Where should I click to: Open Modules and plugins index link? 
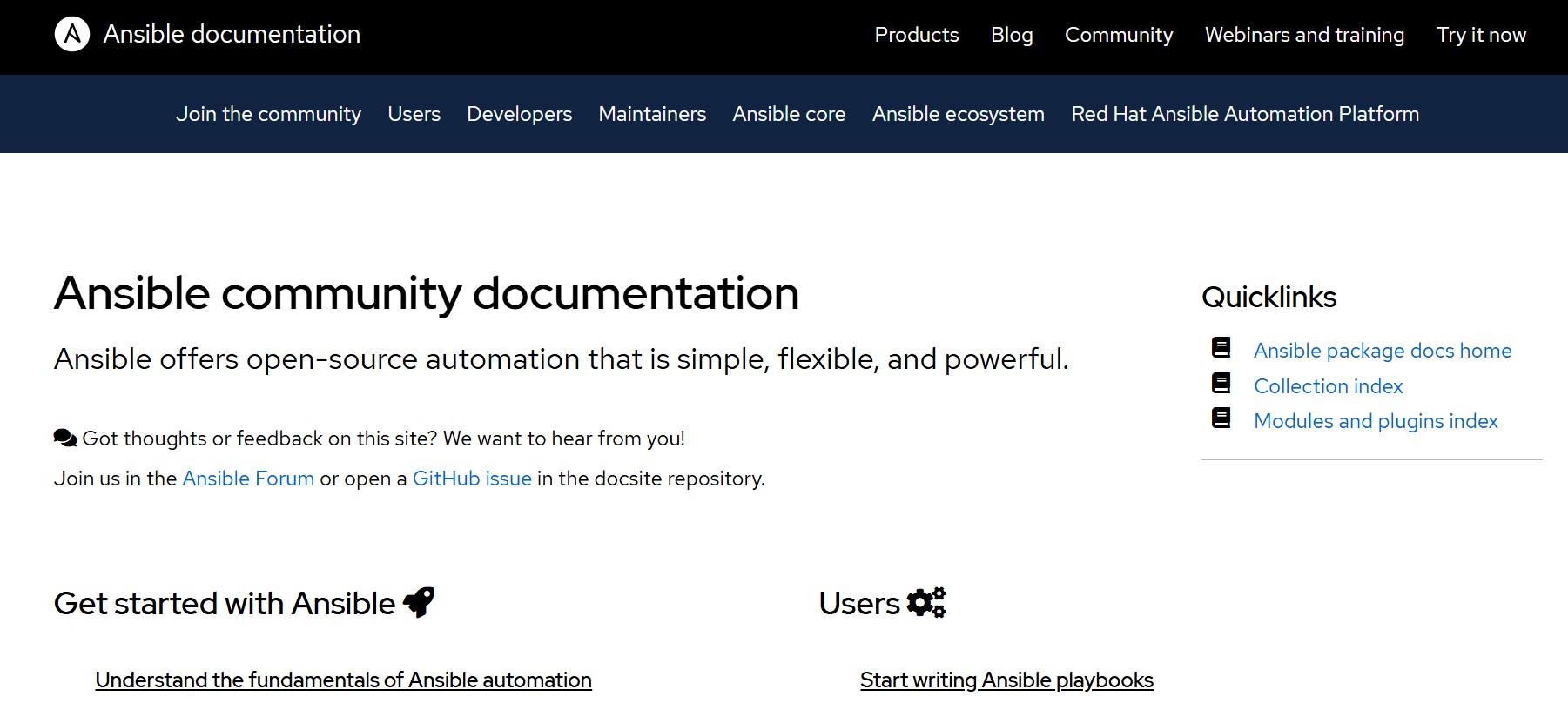point(1376,421)
